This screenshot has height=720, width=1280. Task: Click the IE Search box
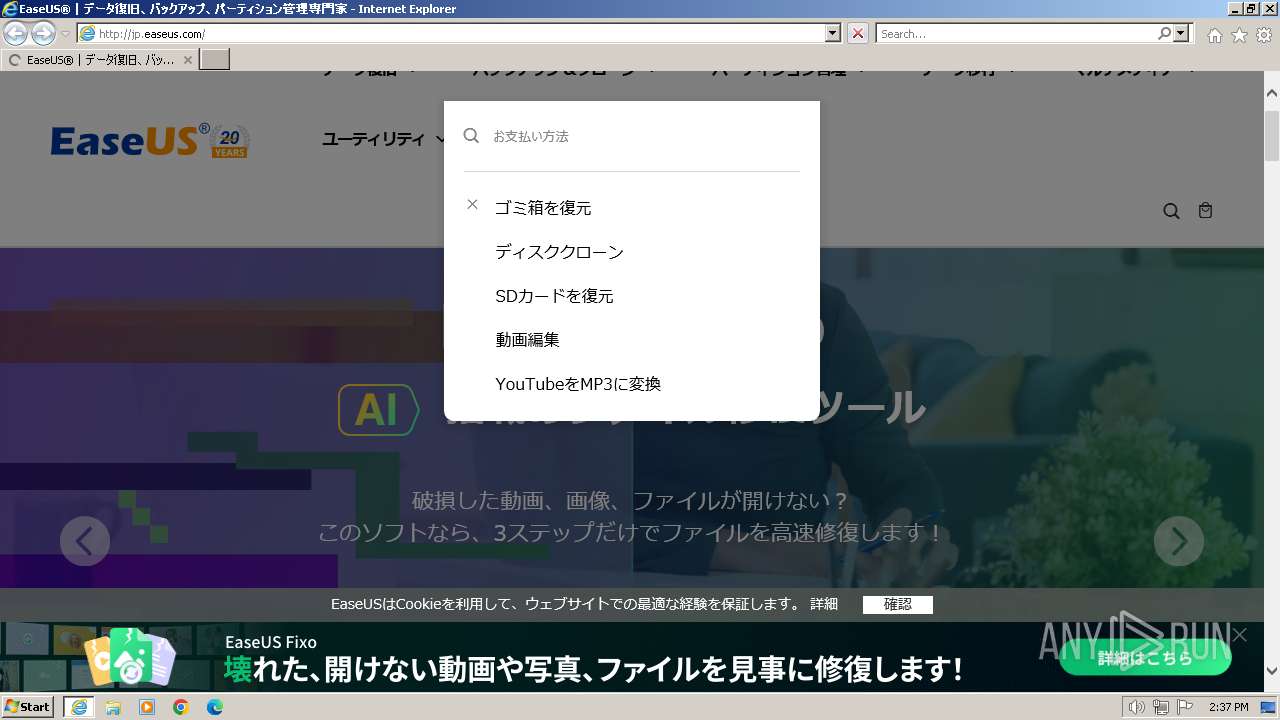(1016, 34)
